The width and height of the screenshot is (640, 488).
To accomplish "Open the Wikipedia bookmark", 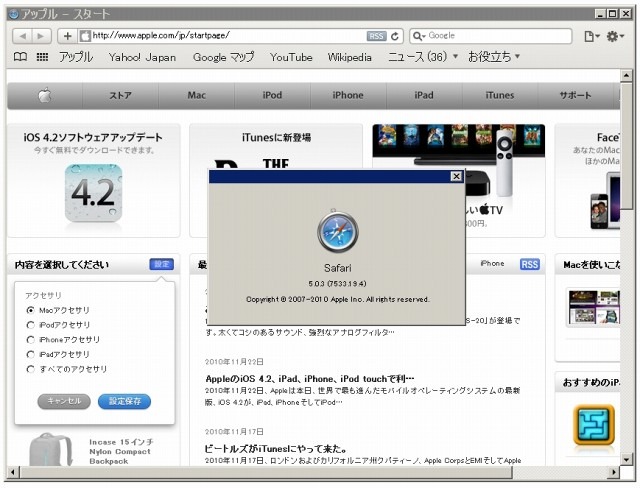I will [x=350, y=57].
